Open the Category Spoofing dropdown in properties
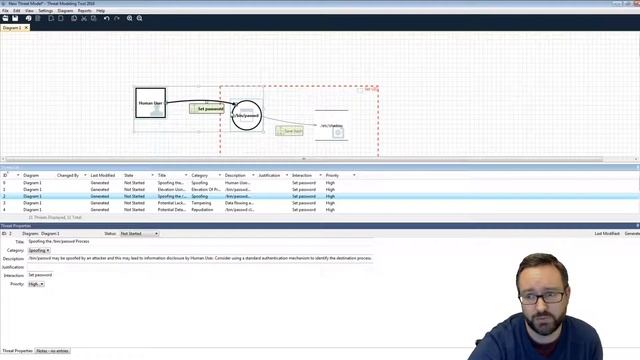The width and height of the screenshot is (640, 360). [39, 251]
